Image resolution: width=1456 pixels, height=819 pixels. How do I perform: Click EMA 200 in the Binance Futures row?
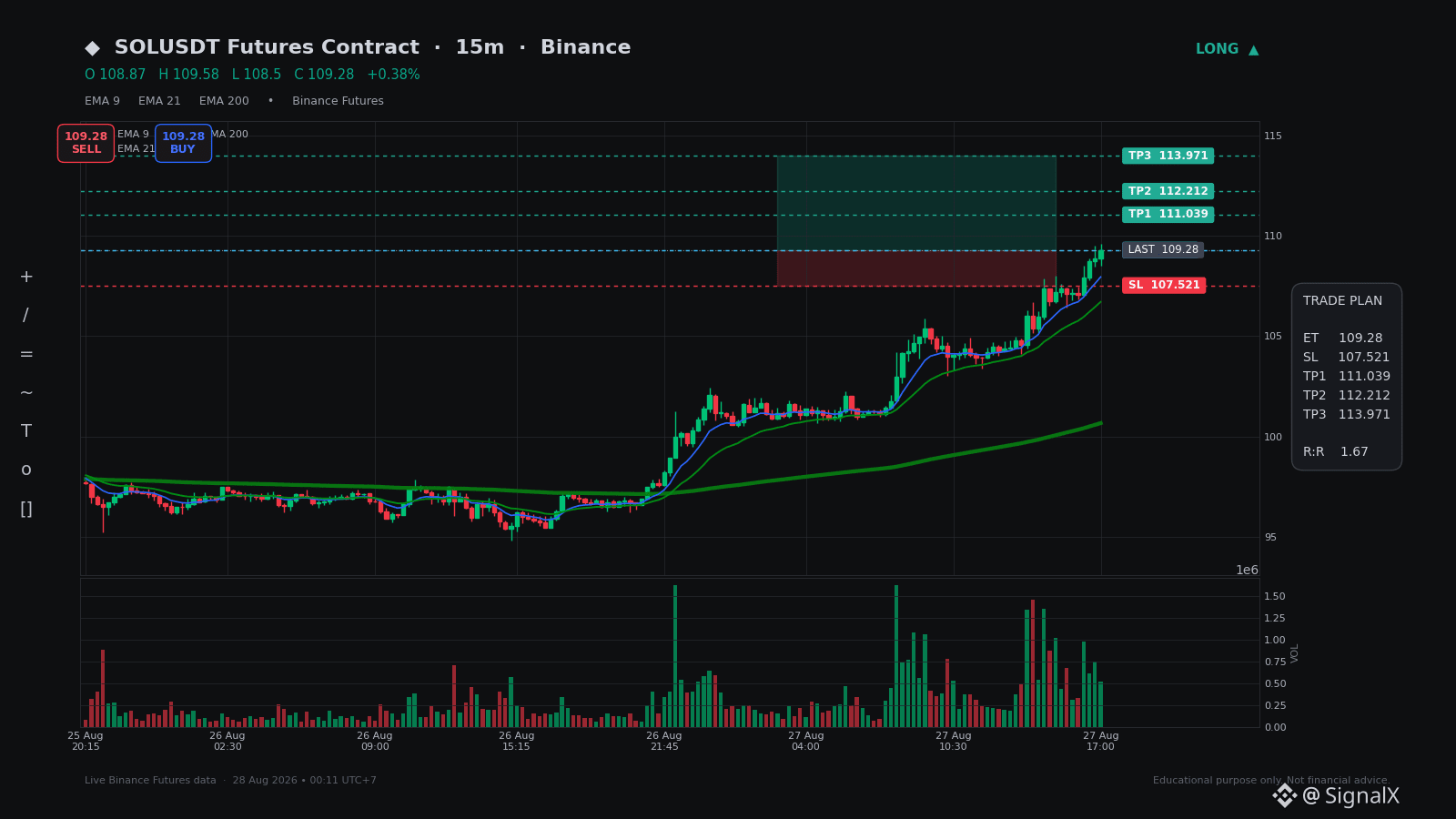click(224, 101)
